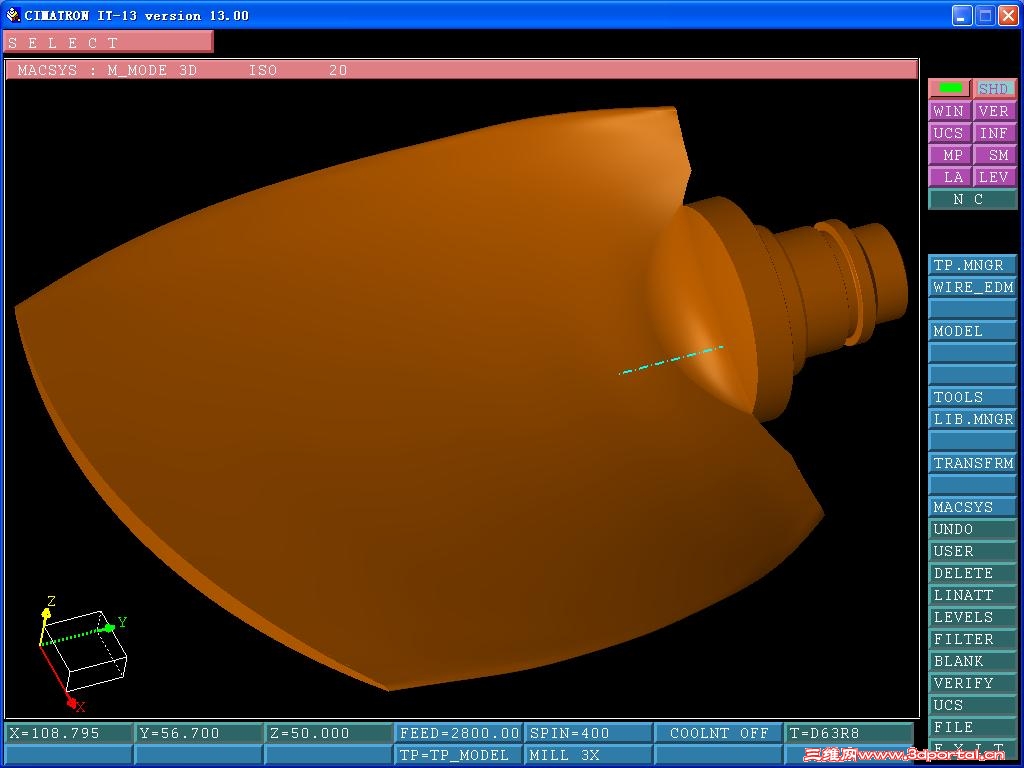The height and width of the screenshot is (768, 1024).
Task: Open the LEV levels button
Action: coord(994,177)
